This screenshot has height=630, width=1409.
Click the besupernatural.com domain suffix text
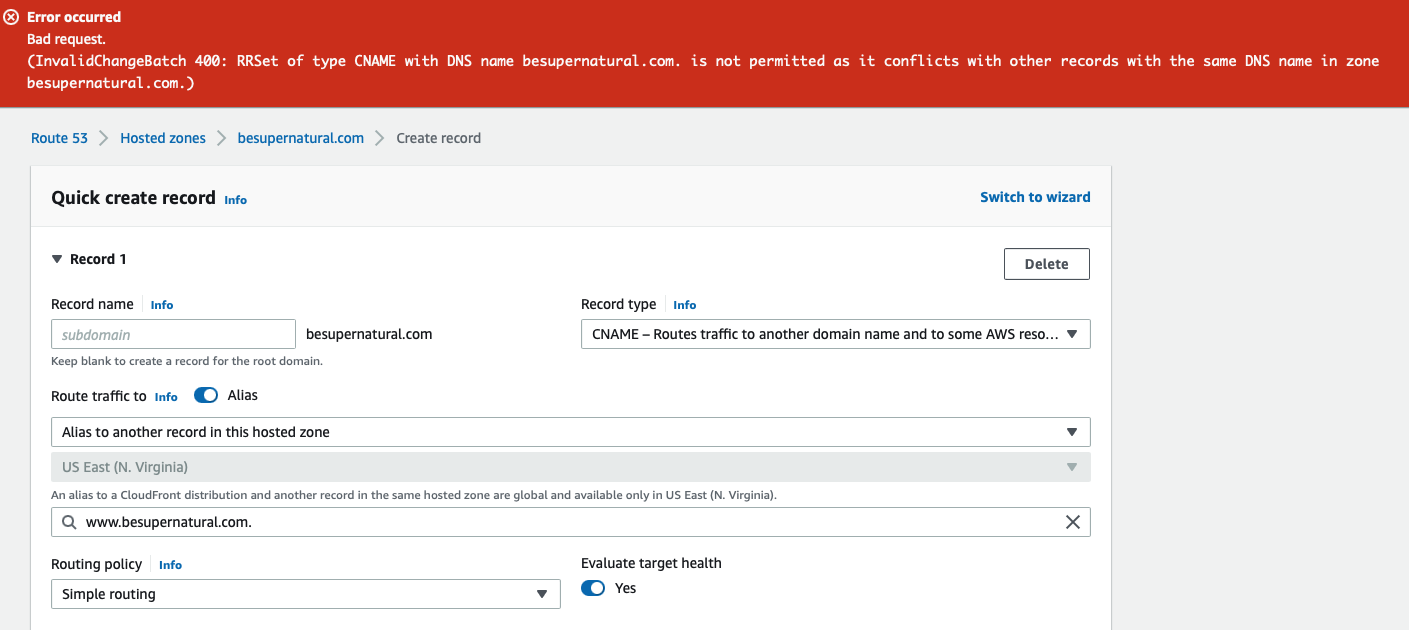pos(369,334)
